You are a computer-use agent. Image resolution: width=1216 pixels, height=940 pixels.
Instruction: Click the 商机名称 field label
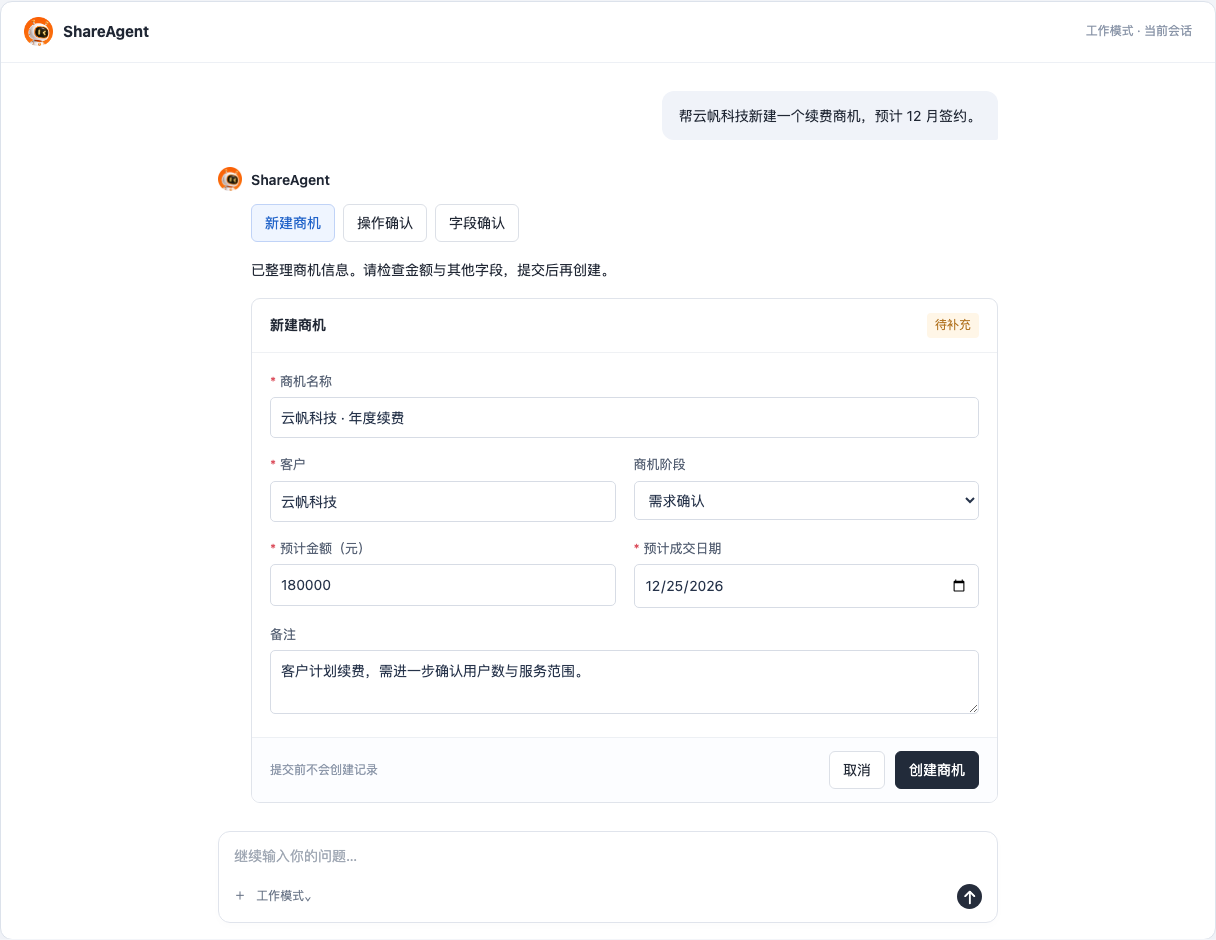coord(306,381)
